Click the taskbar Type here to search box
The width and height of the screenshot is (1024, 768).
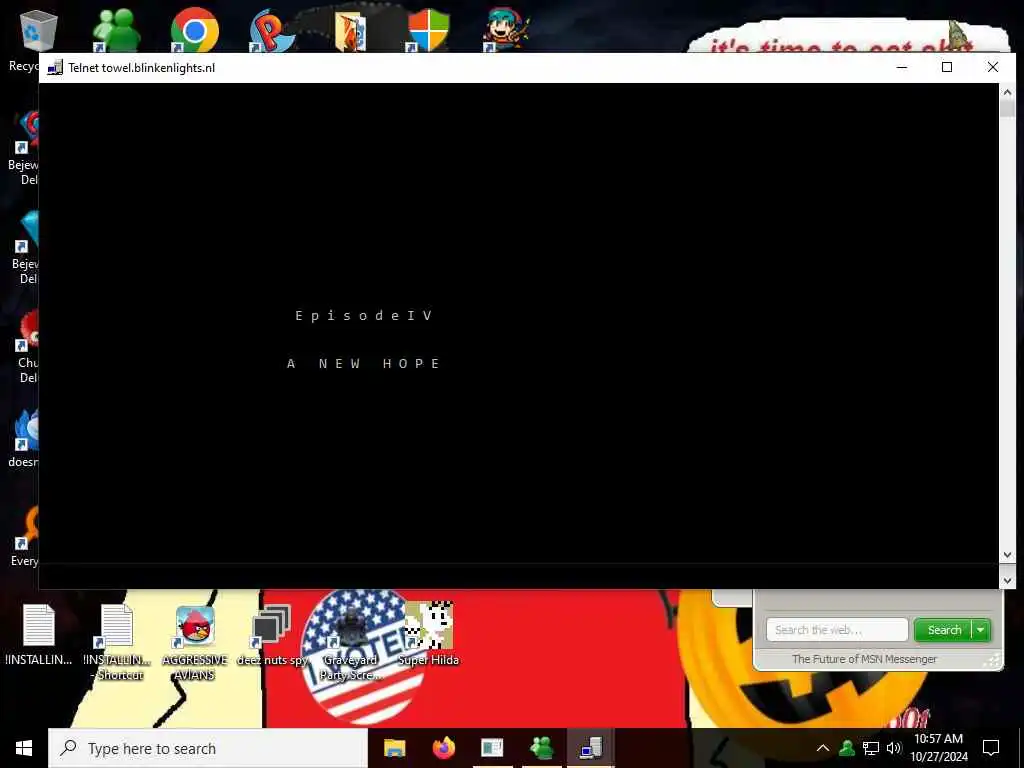pos(208,748)
